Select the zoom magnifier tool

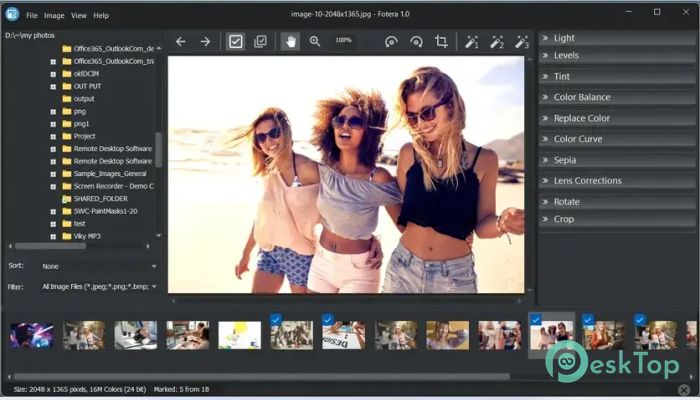[x=315, y=42]
